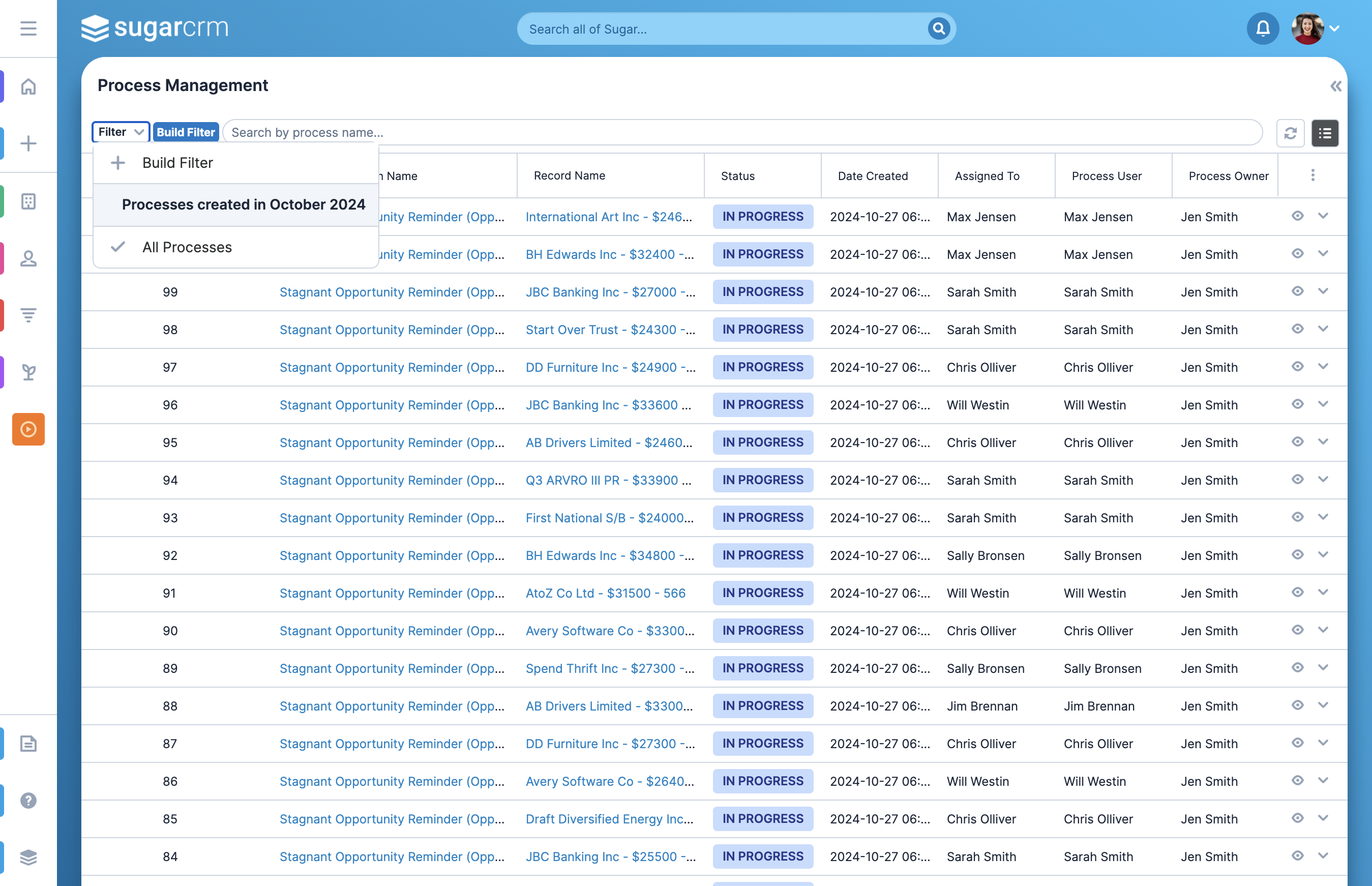The width and height of the screenshot is (1372, 886).
Task: Sort by Record Name column header
Action: [x=570, y=175]
